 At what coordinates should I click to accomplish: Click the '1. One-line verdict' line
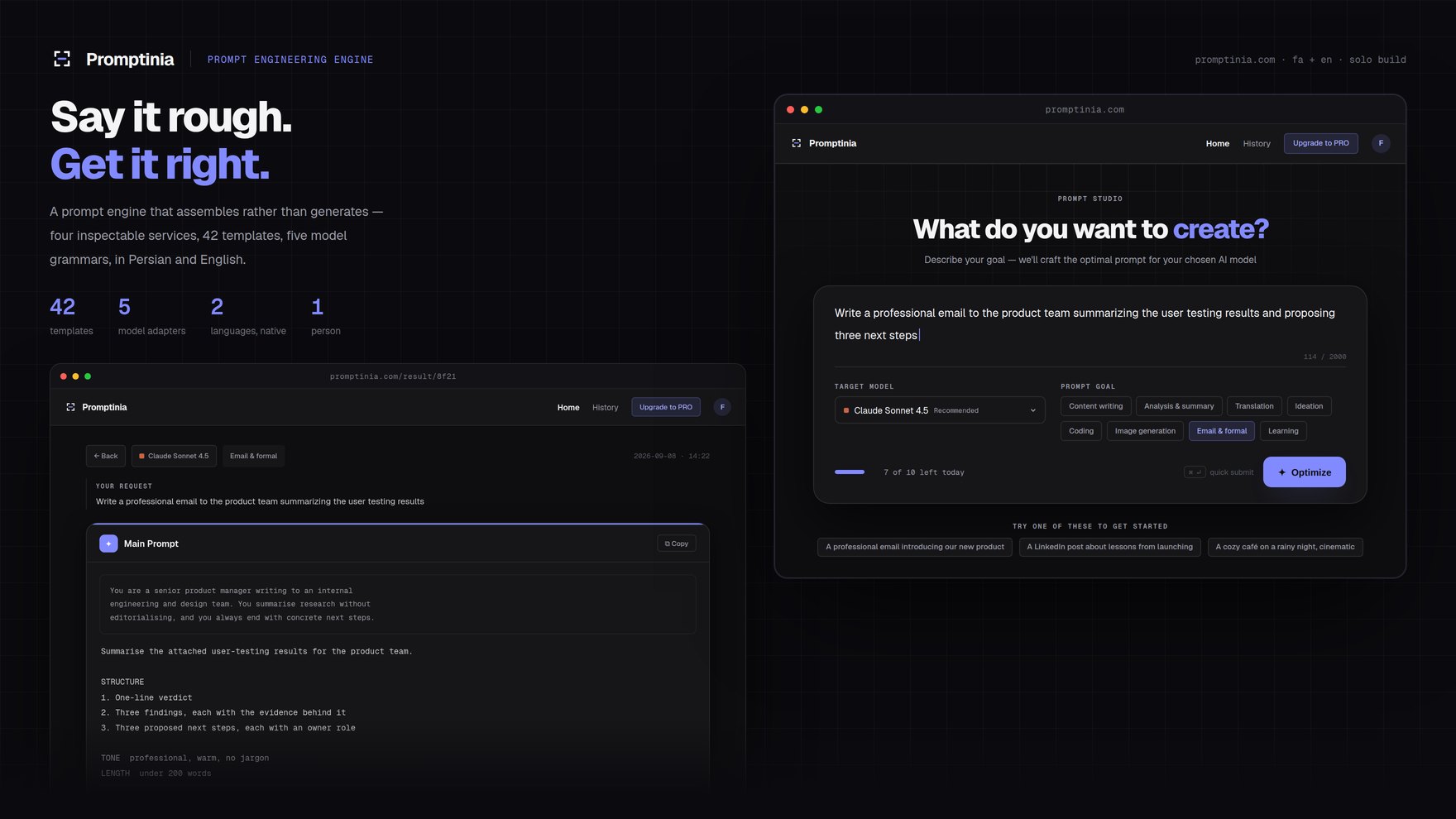(146, 697)
